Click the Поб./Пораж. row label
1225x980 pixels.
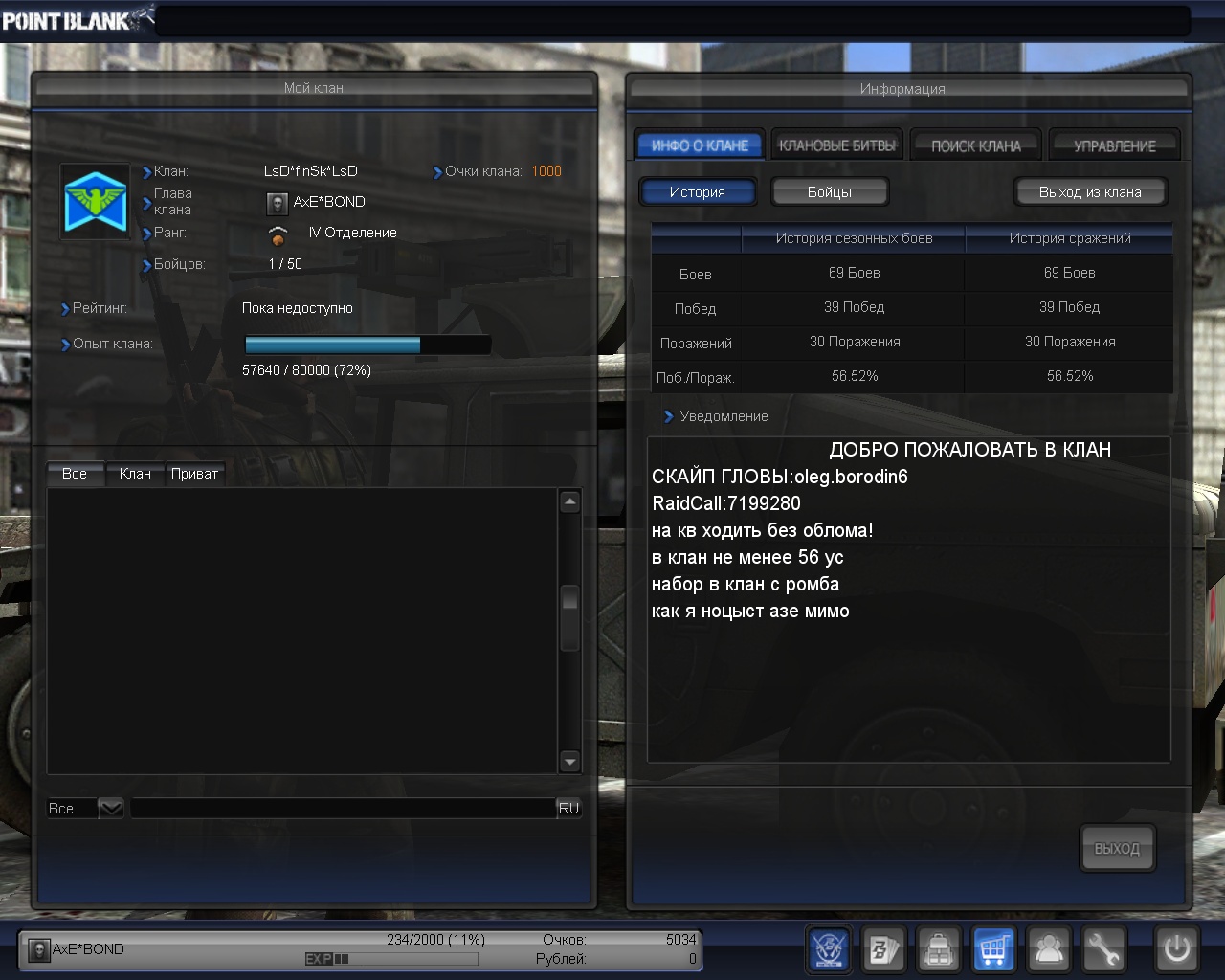pyautogui.click(x=696, y=378)
